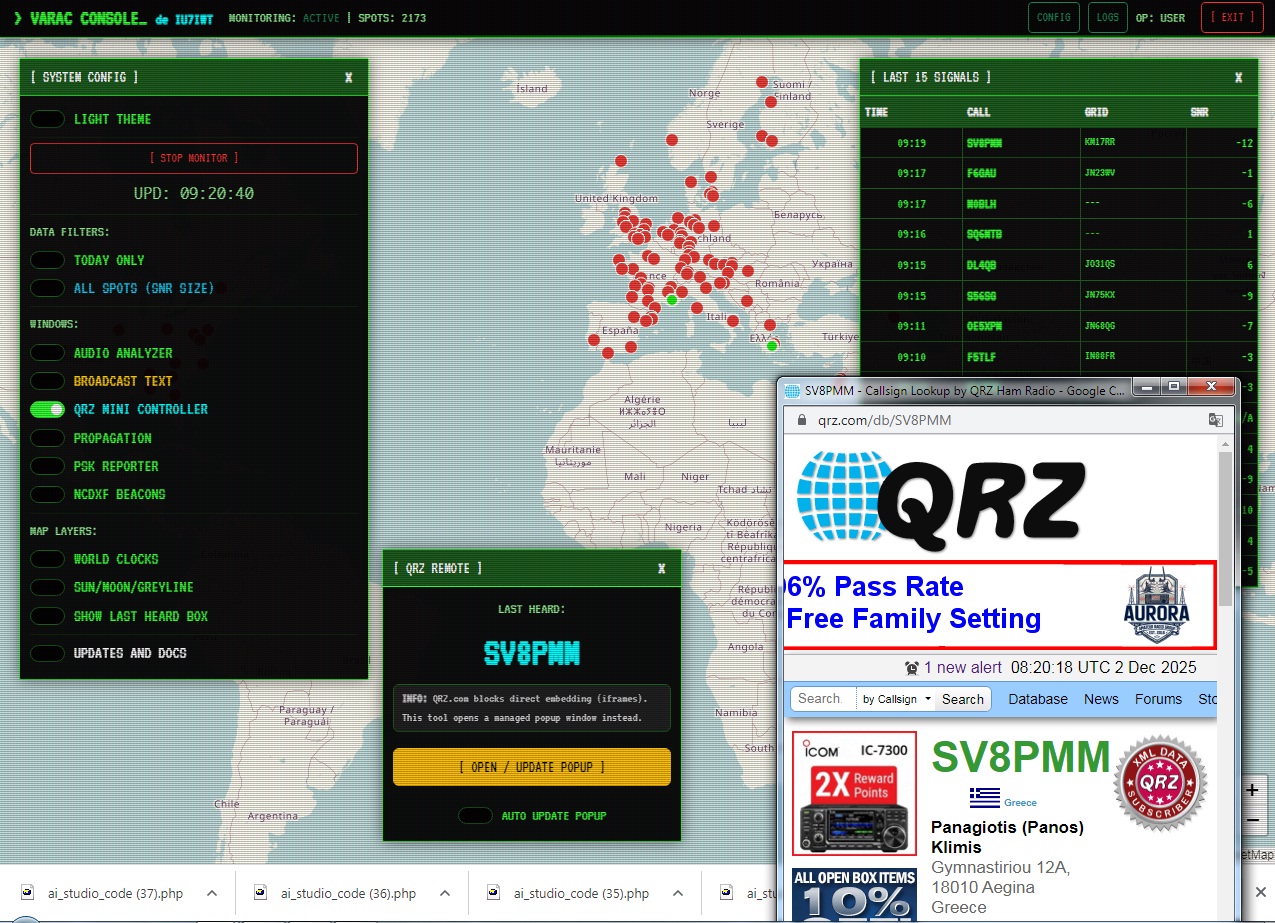
Task: Click the 'All Open Box Items 10%' ad
Action: point(854,894)
